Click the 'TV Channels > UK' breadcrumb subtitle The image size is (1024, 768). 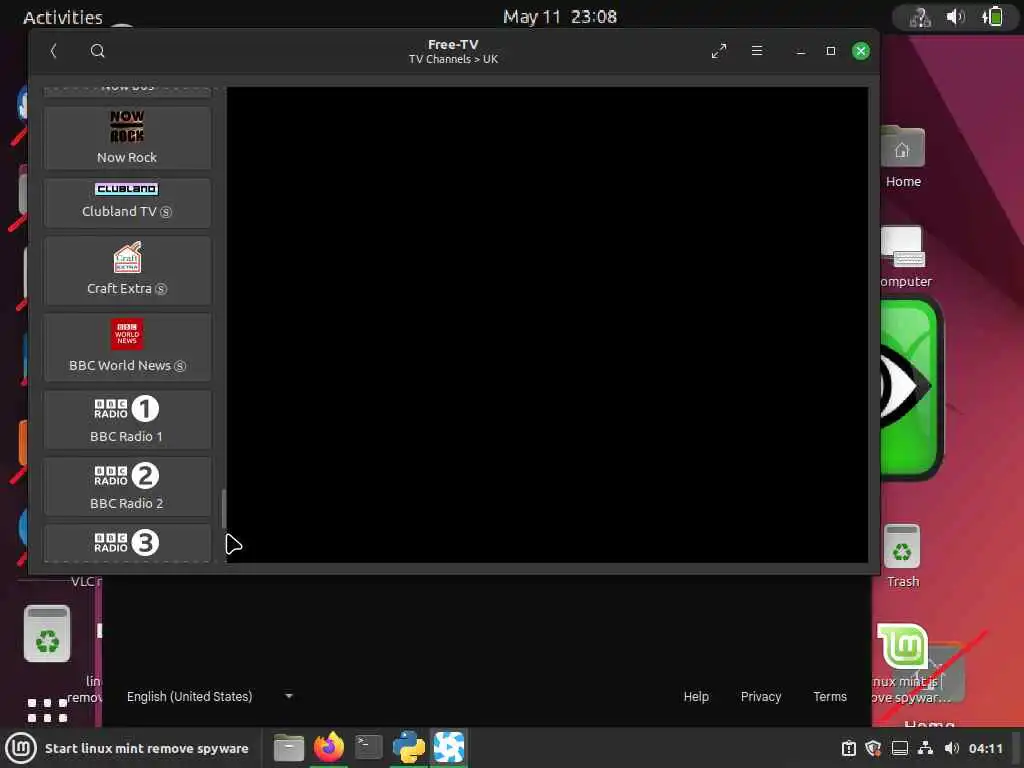453,59
